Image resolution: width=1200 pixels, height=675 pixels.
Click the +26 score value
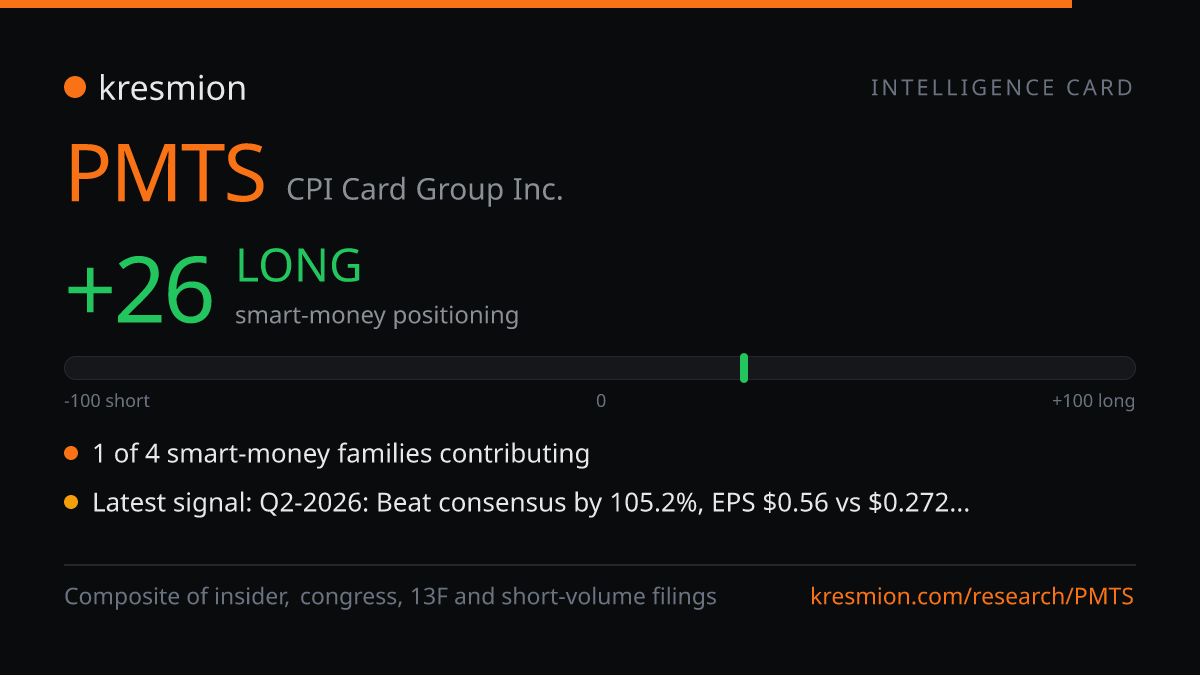pyautogui.click(x=140, y=291)
